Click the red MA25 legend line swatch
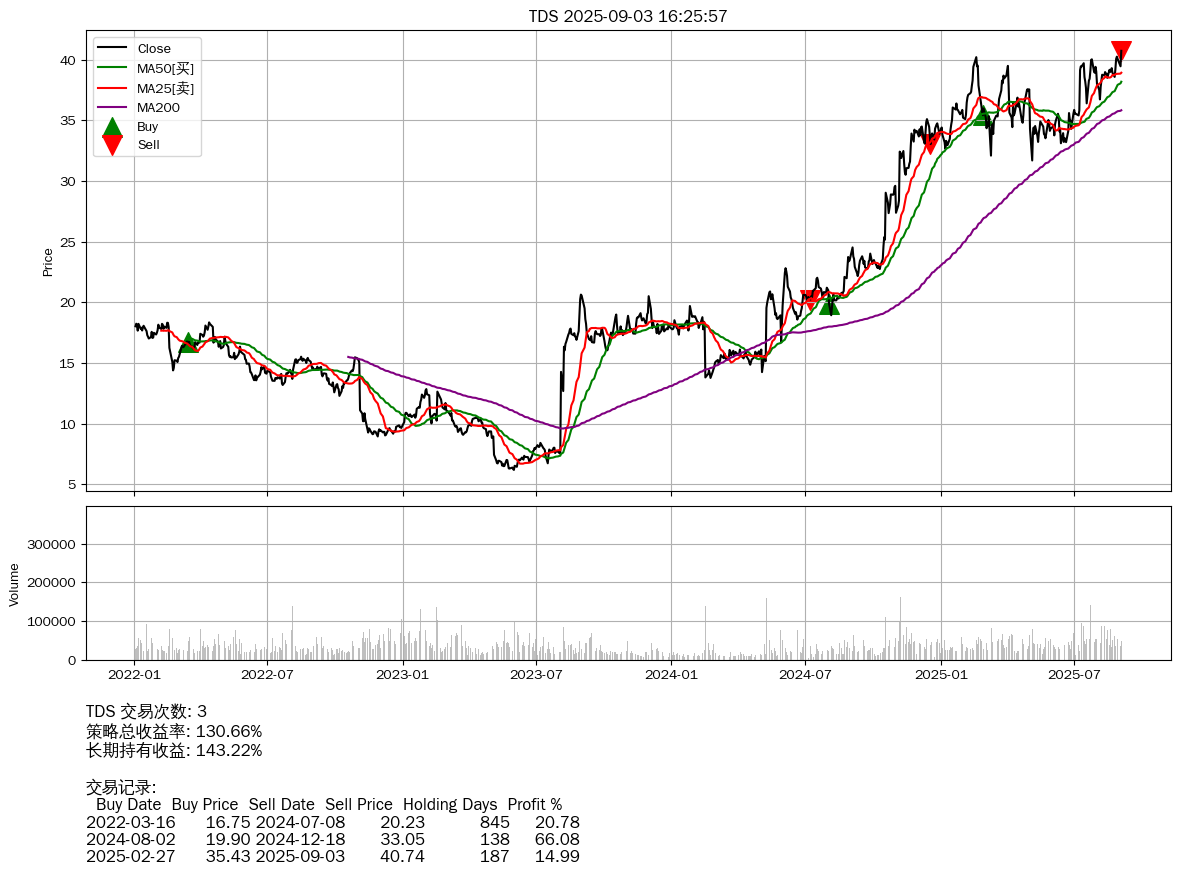This screenshot has width=1180, height=875. pos(112,88)
